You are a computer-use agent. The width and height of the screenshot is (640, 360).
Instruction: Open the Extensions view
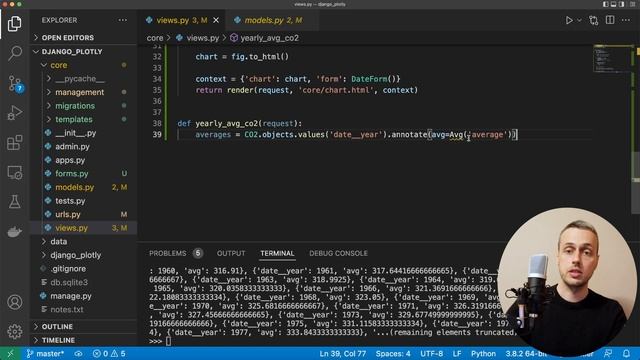[x=15, y=142]
